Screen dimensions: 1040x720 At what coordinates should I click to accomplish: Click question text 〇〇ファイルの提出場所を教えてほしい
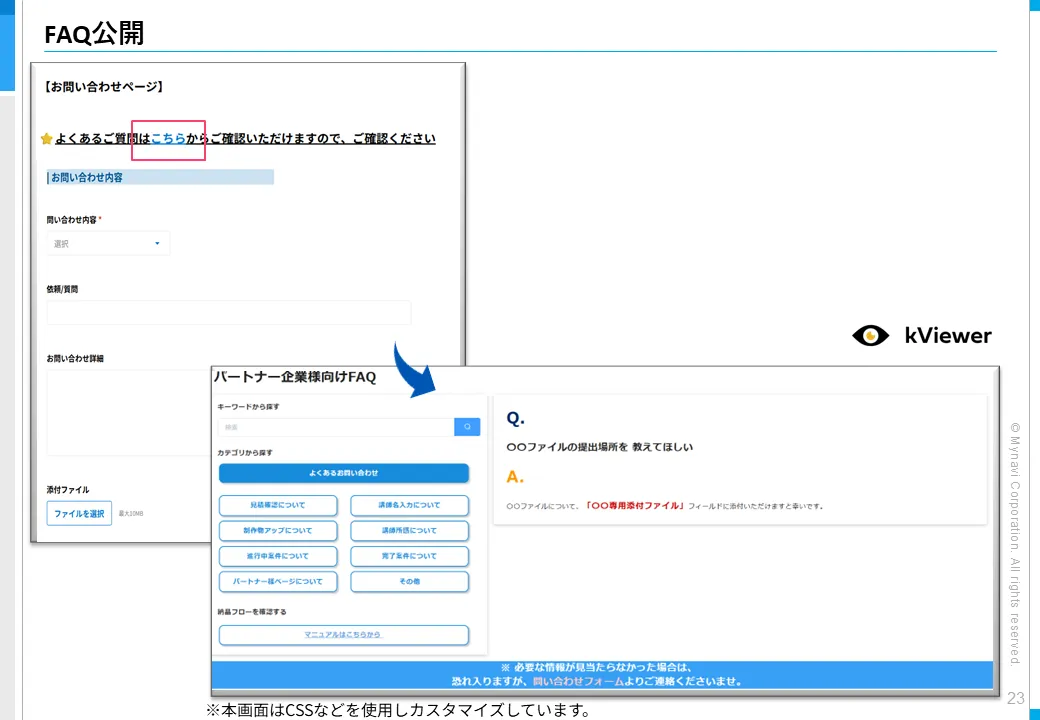tap(600, 447)
